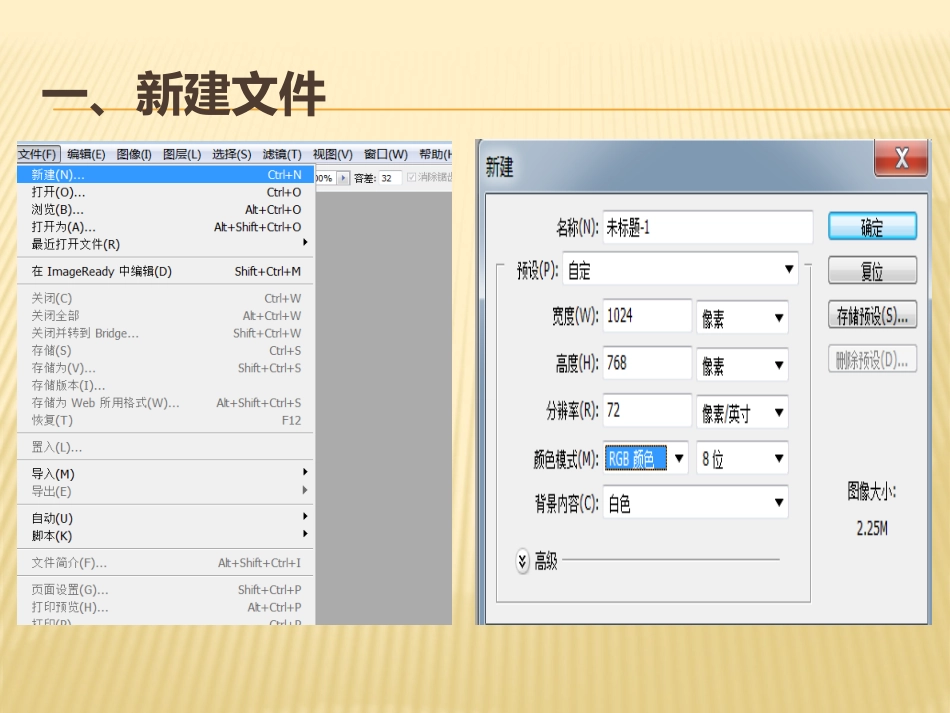This screenshot has height=713, width=950.
Task: Click the 存储为(V)... menu entry
Action: click(165, 368)
